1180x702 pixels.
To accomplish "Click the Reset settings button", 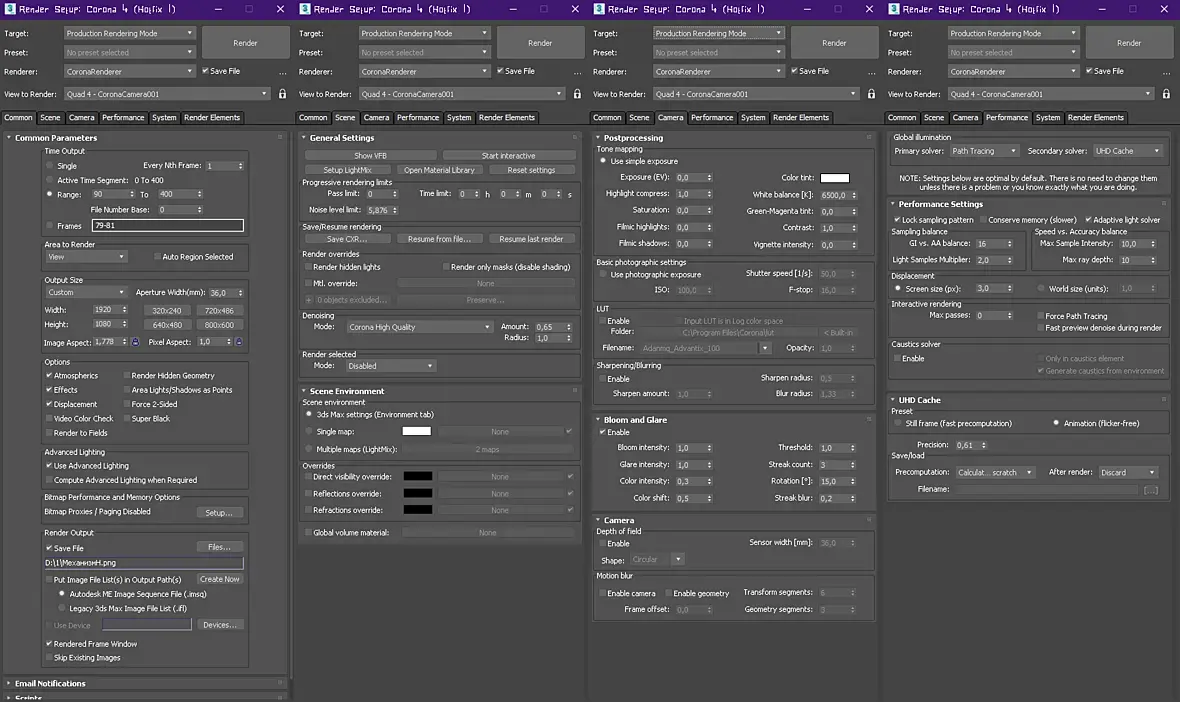I will (x=531, y=170).
